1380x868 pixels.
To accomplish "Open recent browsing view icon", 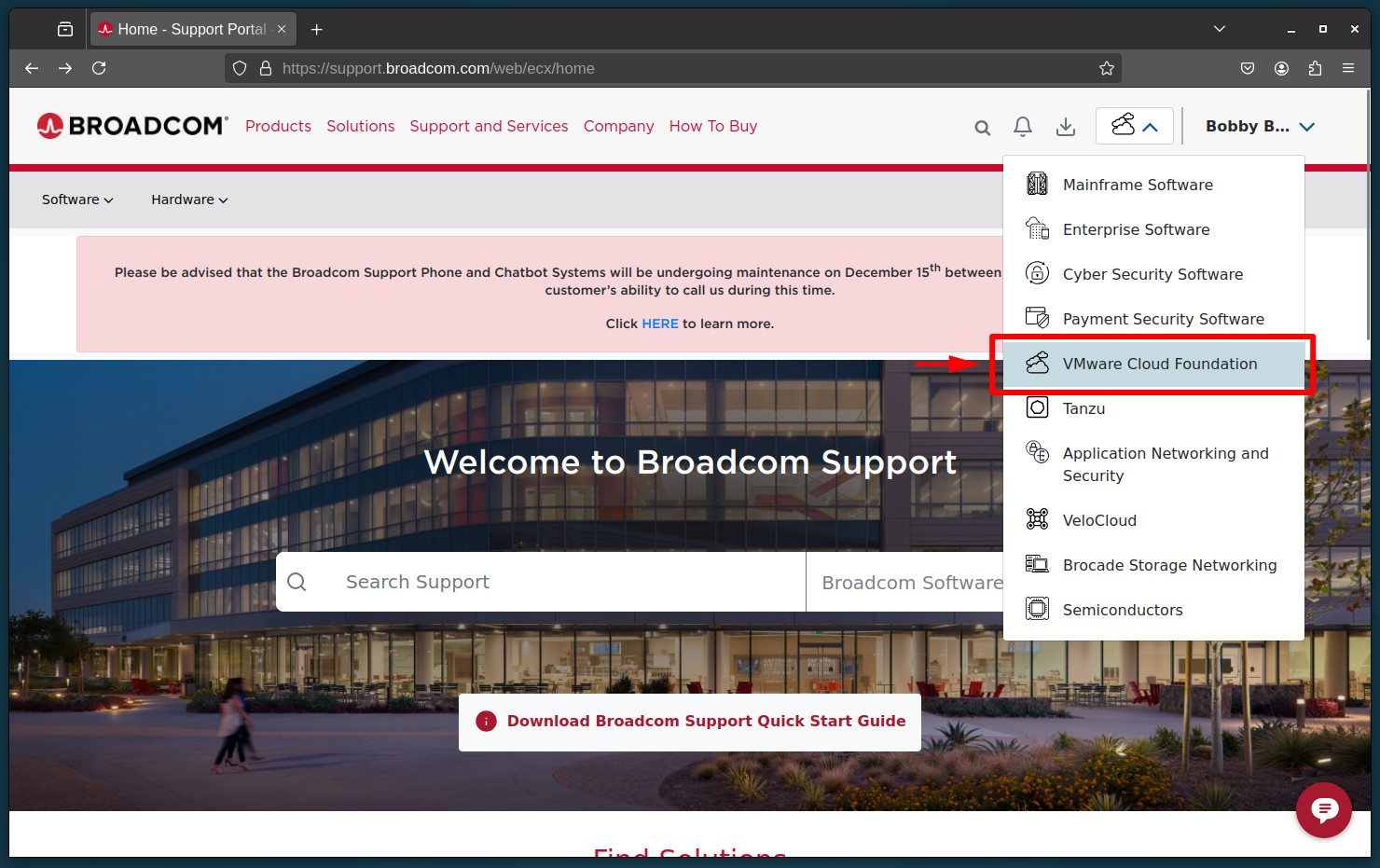I will (65, 29).
